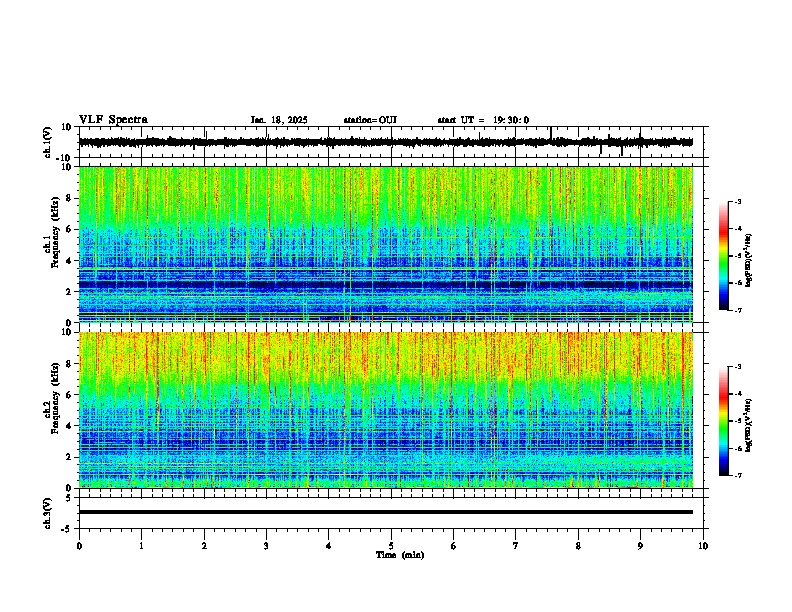This screenshot has width=792, height=612.
Task: Click the "ch.3(V)" waveform axis label
Action: [48, 513]
